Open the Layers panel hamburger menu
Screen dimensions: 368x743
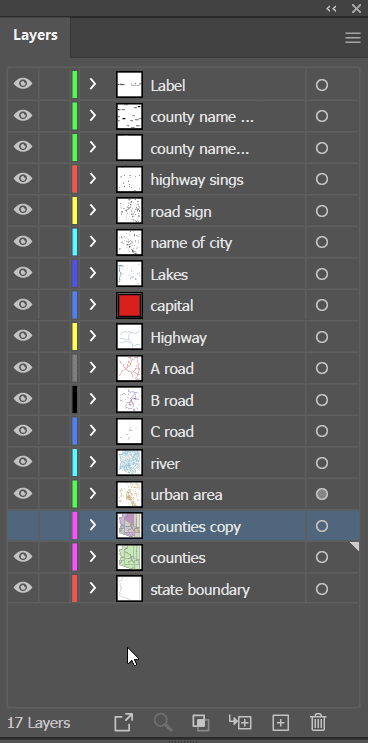click(x=353, y=38)
